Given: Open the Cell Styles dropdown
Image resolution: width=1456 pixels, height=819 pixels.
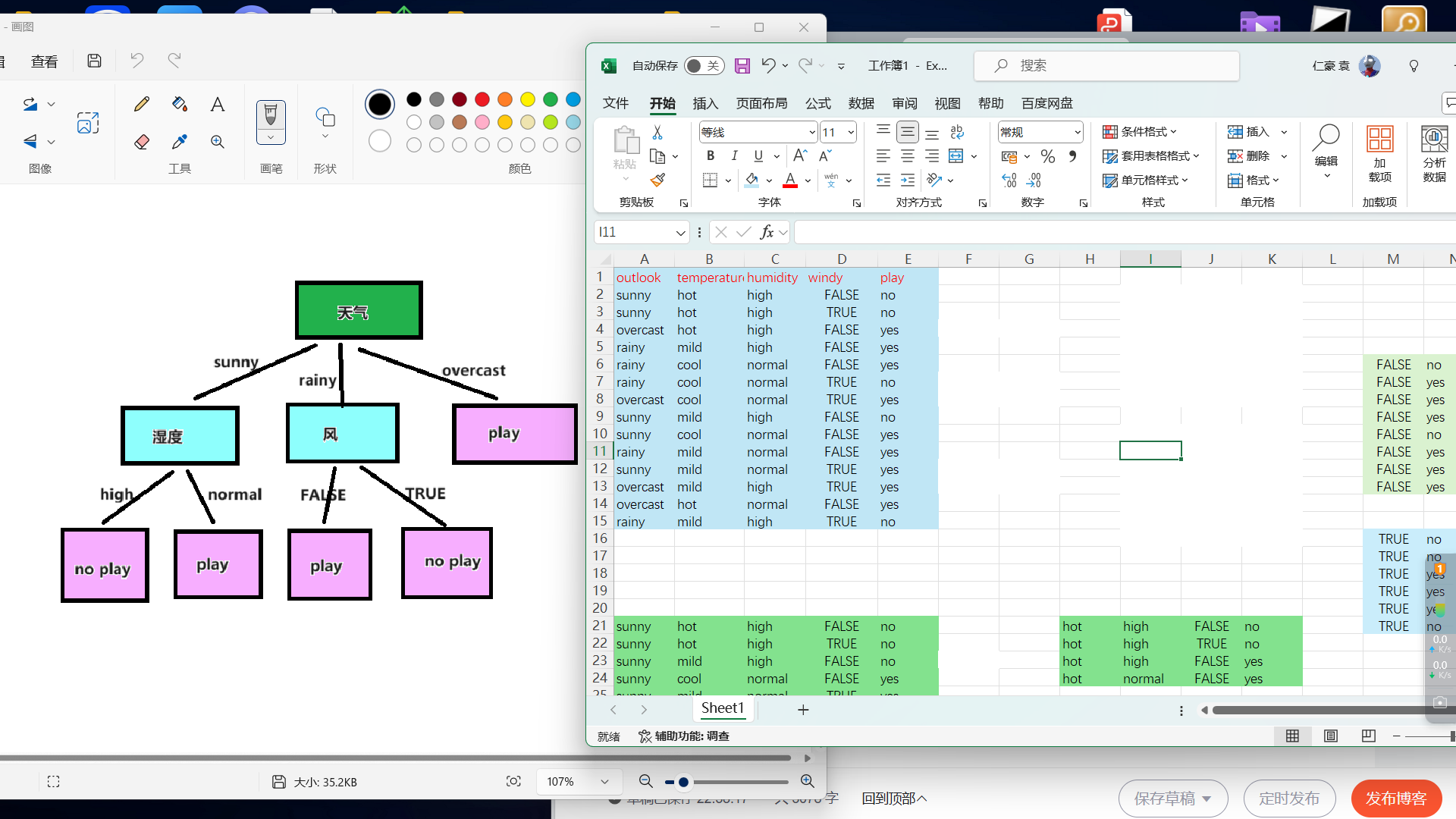Looking at the screenshot, I should click(x=1145, y=180).
